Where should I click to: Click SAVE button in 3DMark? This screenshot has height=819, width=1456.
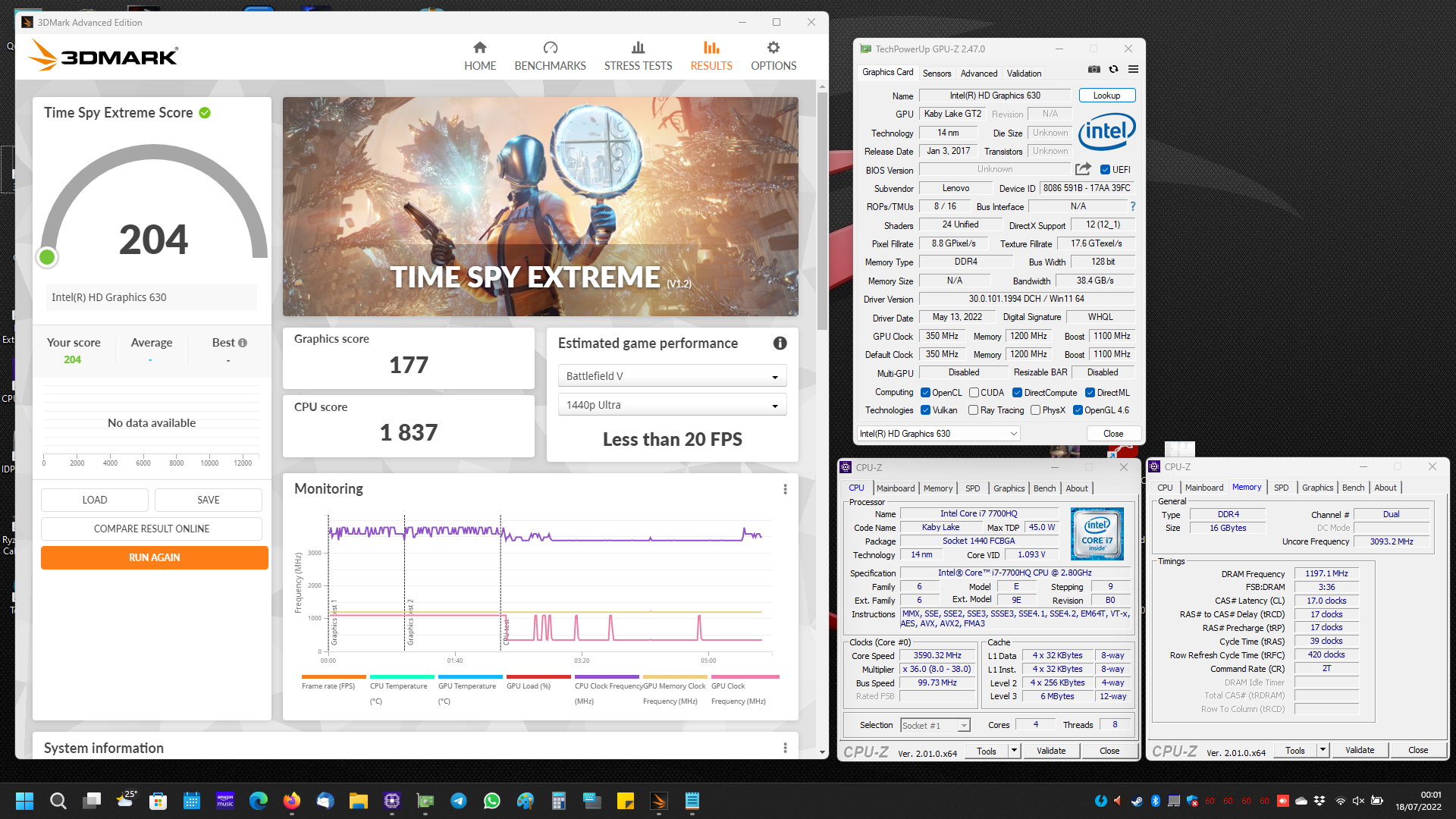209,500
